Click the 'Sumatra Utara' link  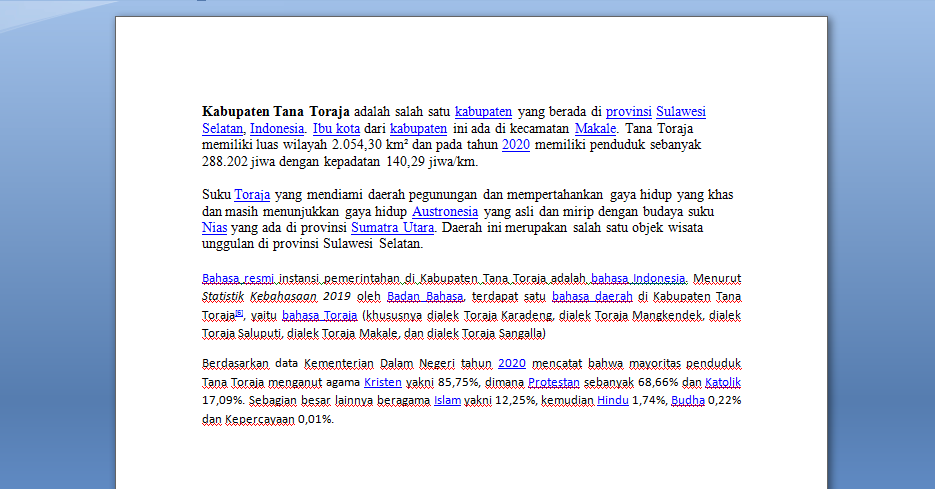click(392, 227)
